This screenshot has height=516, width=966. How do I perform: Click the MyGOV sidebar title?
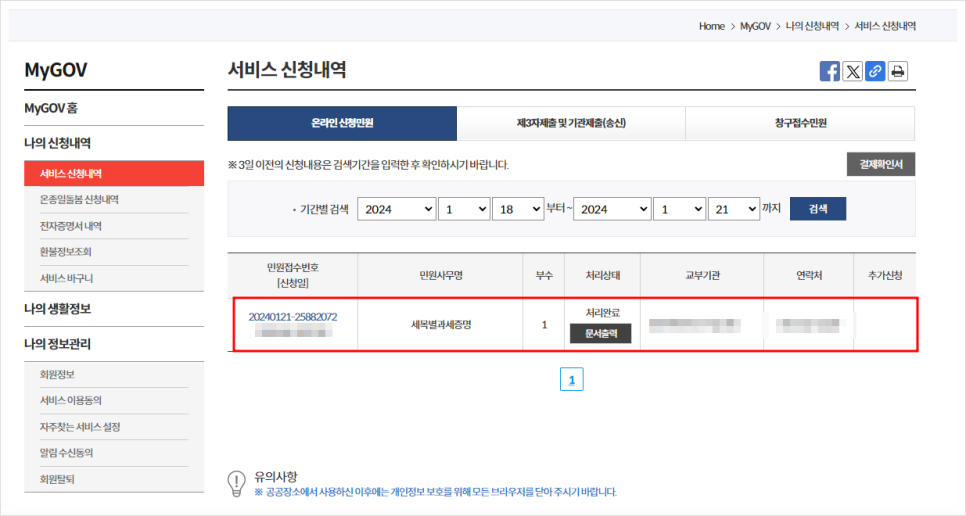pos(55,70)
